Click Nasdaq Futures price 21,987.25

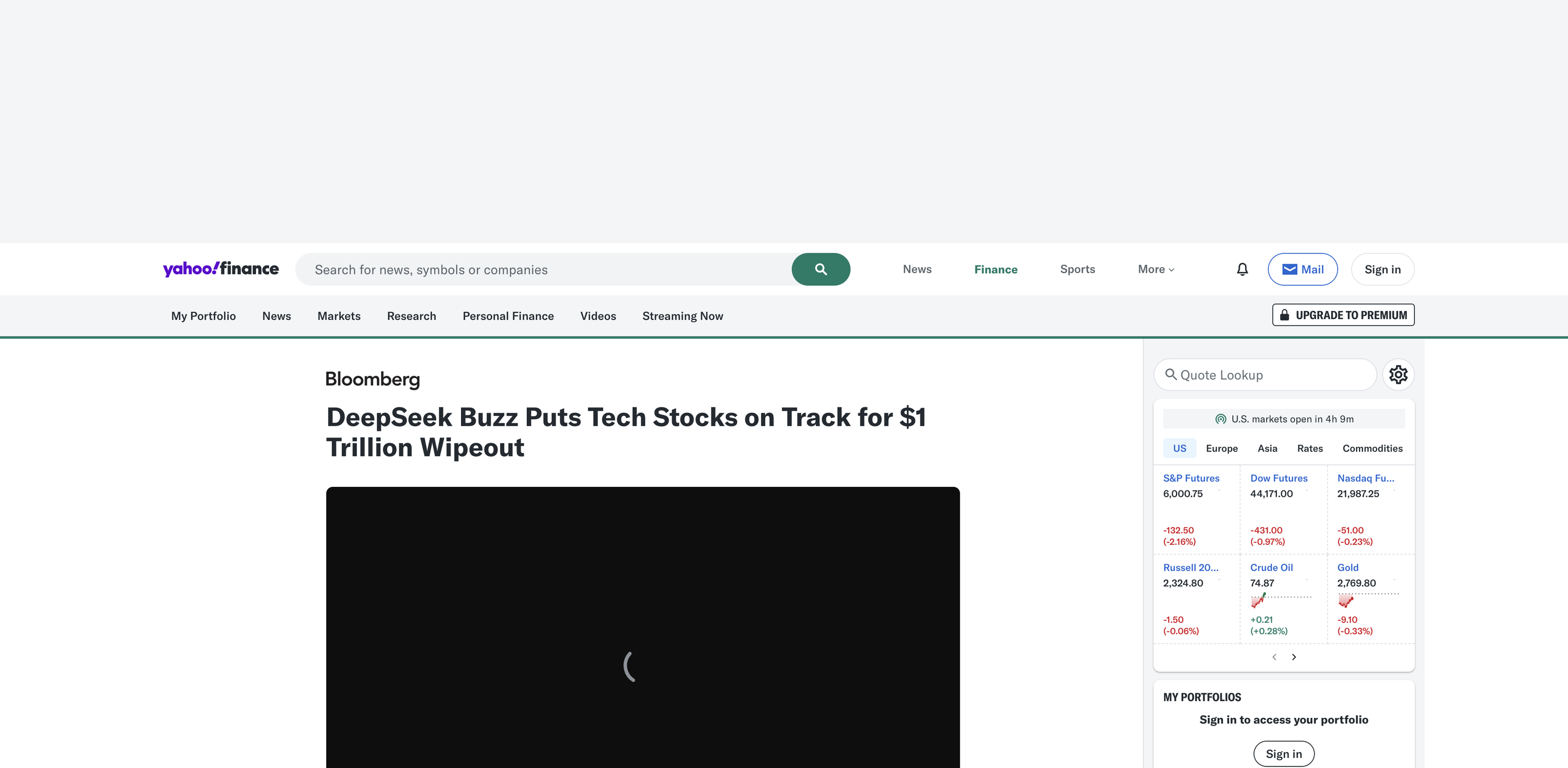tap(1358, 494)
